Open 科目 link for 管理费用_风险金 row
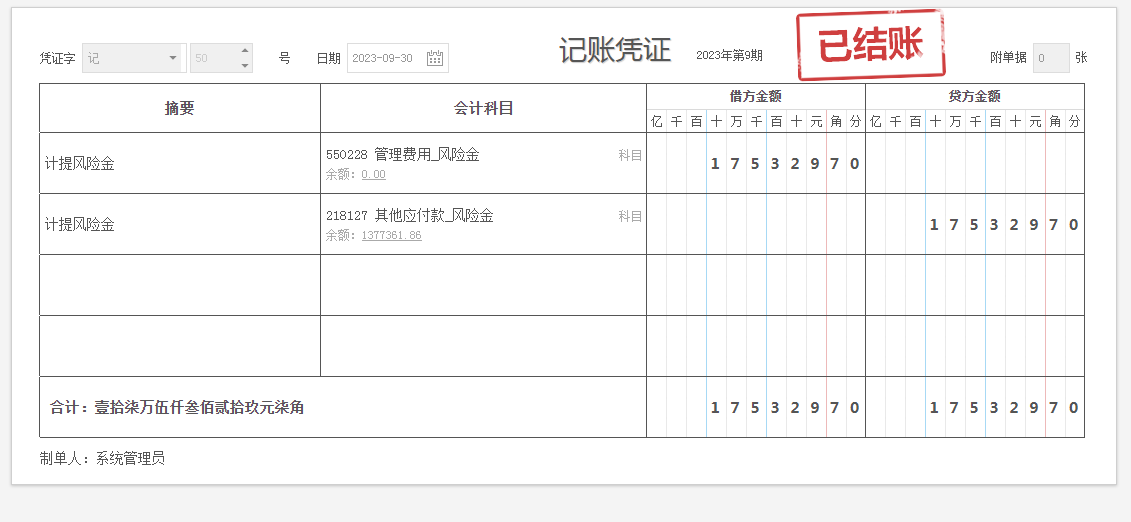The image size is (1131, 522). point(630,155)
